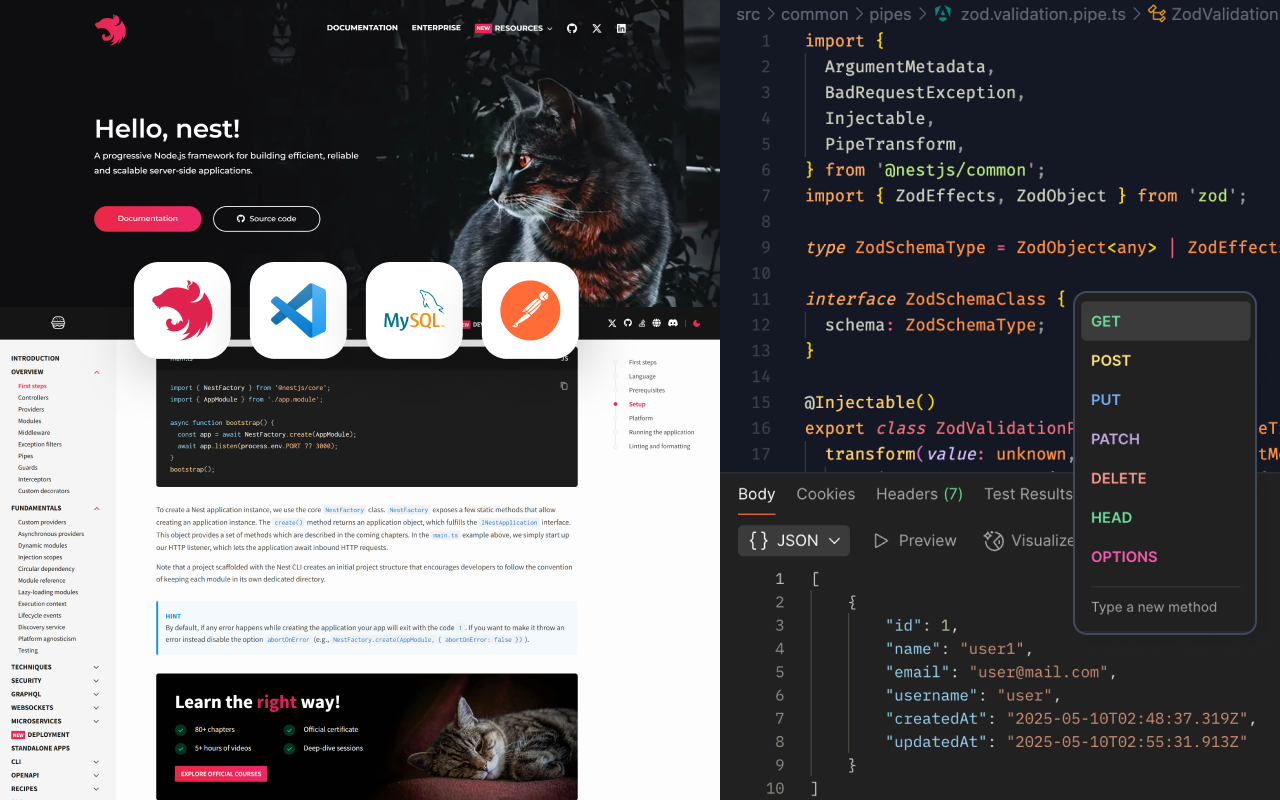Screen dimensions: 1280x800
Task: Click the Documentation button on the hero banner
Action: (147, 218)
